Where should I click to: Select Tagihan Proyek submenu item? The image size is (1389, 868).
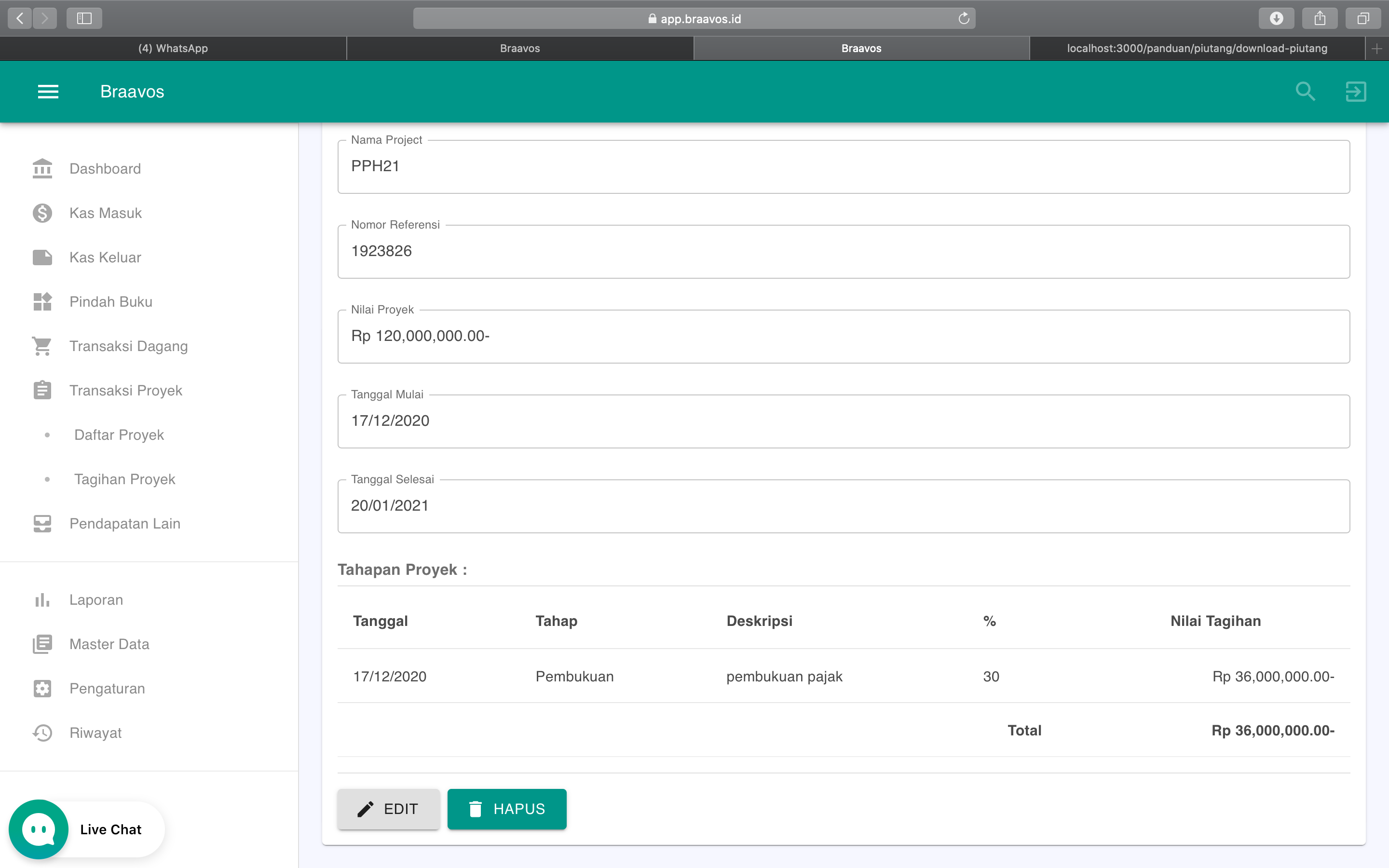click(x=124, y=479)
